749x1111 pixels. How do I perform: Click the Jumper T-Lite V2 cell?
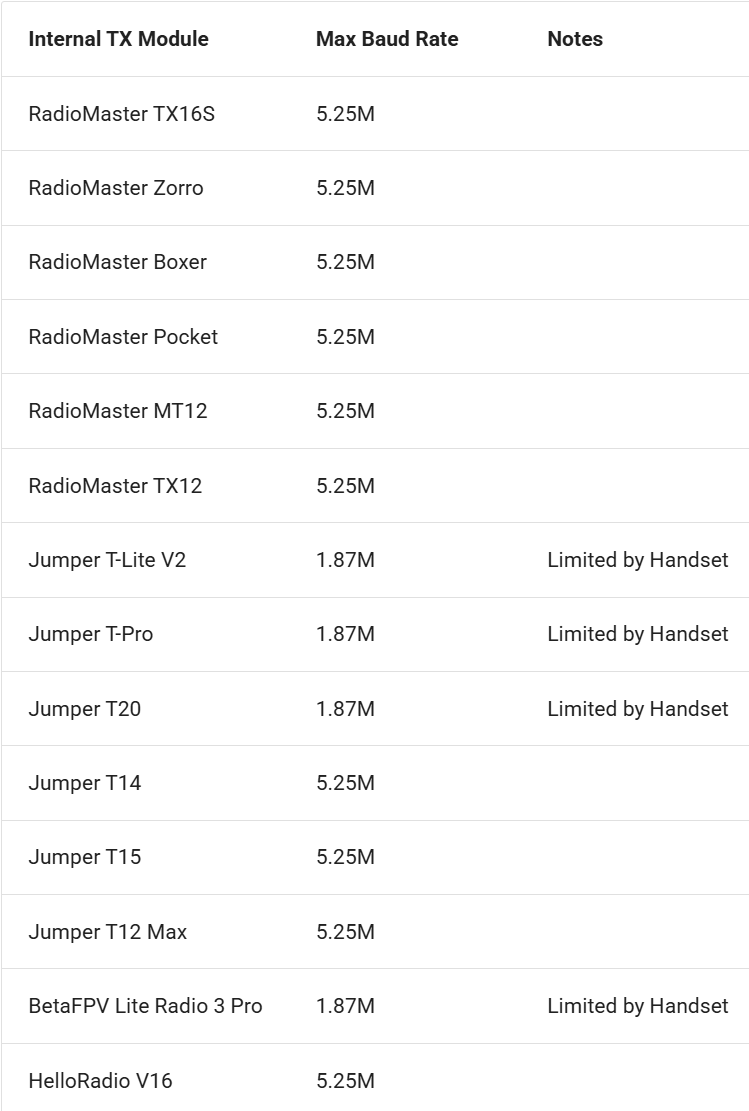(107, 560)
